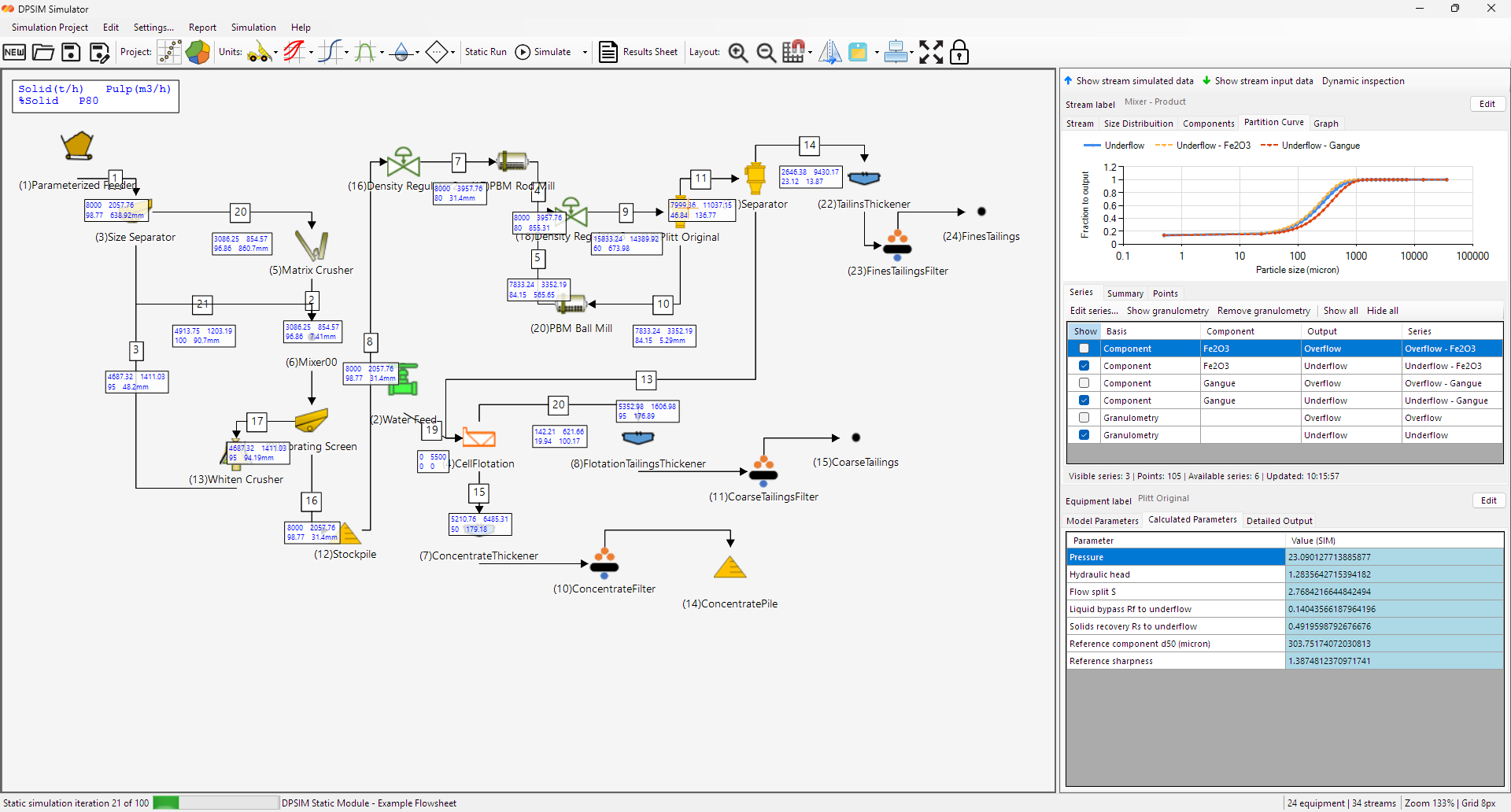
Task: Click Dynamic inspection link
Action: (1363, 81)
